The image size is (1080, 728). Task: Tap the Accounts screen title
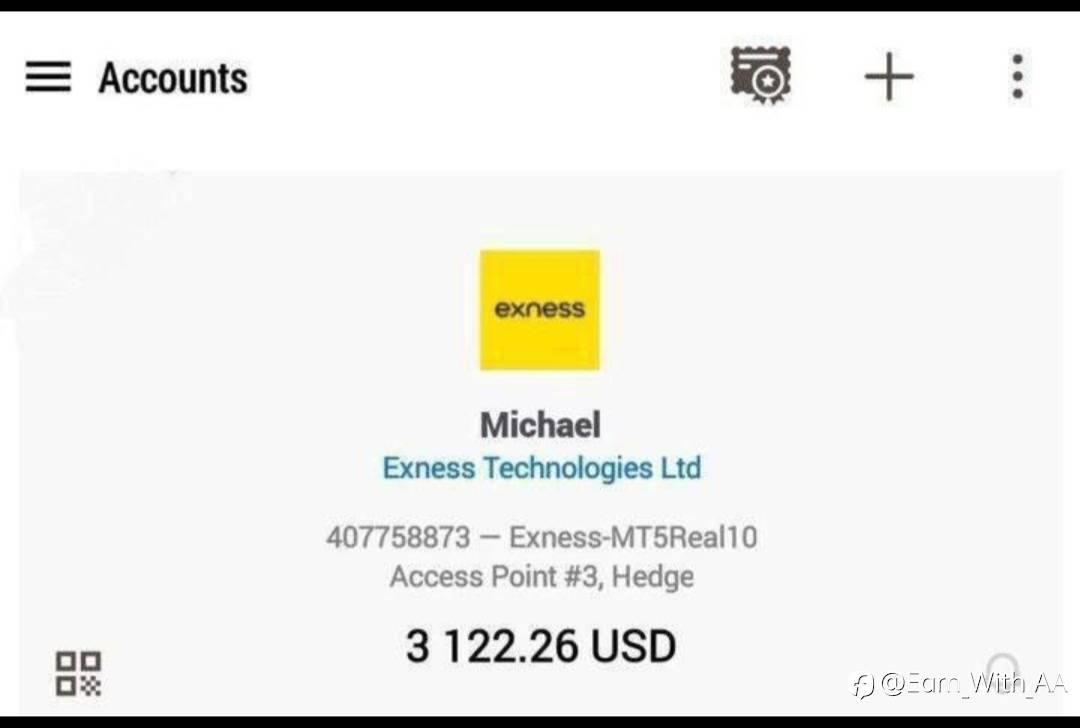(x=173, y=78)
